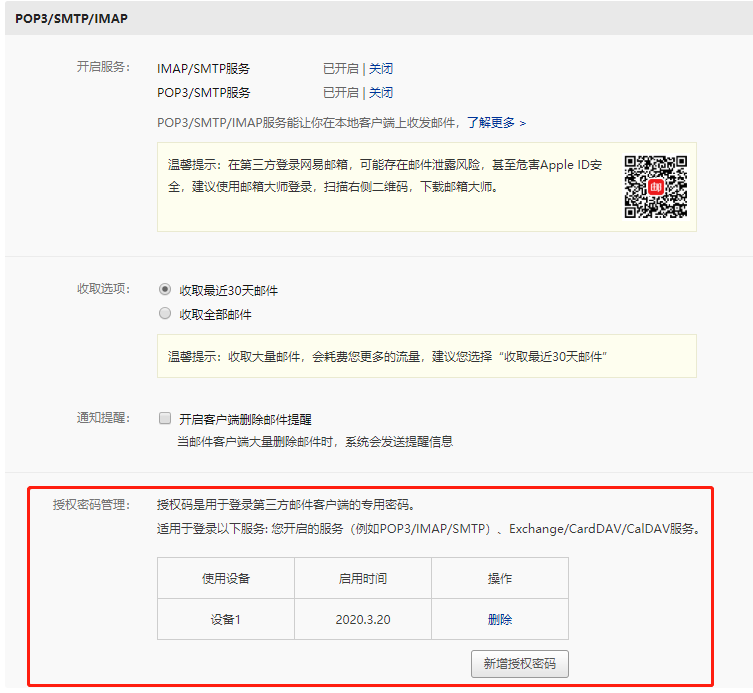Click the 授权密码管理 label
Viewport: 753px width, 693px height.
pos(91,504)
